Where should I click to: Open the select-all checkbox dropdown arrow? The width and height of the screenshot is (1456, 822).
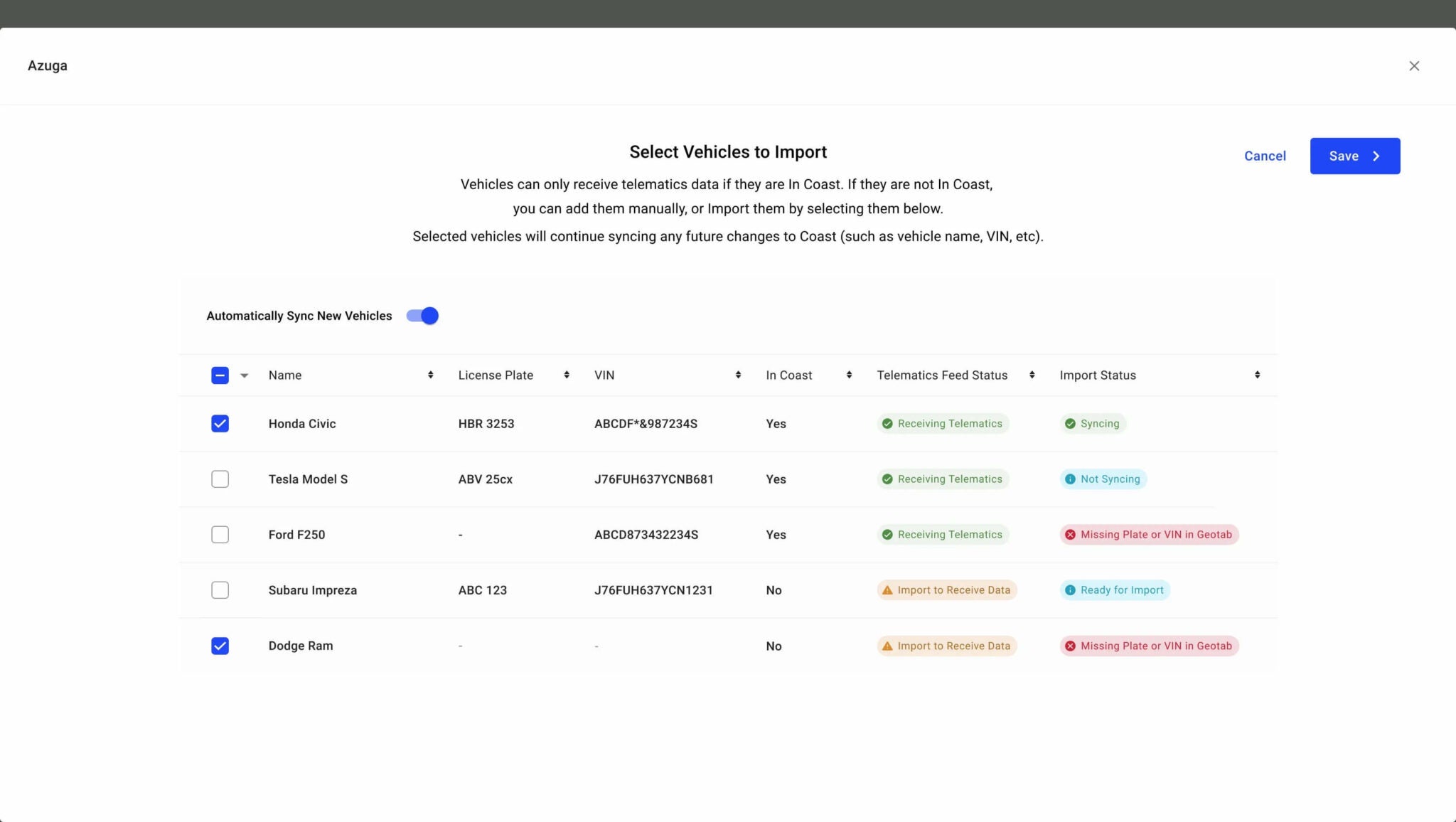pyautogui.click(x=244, y=375)
